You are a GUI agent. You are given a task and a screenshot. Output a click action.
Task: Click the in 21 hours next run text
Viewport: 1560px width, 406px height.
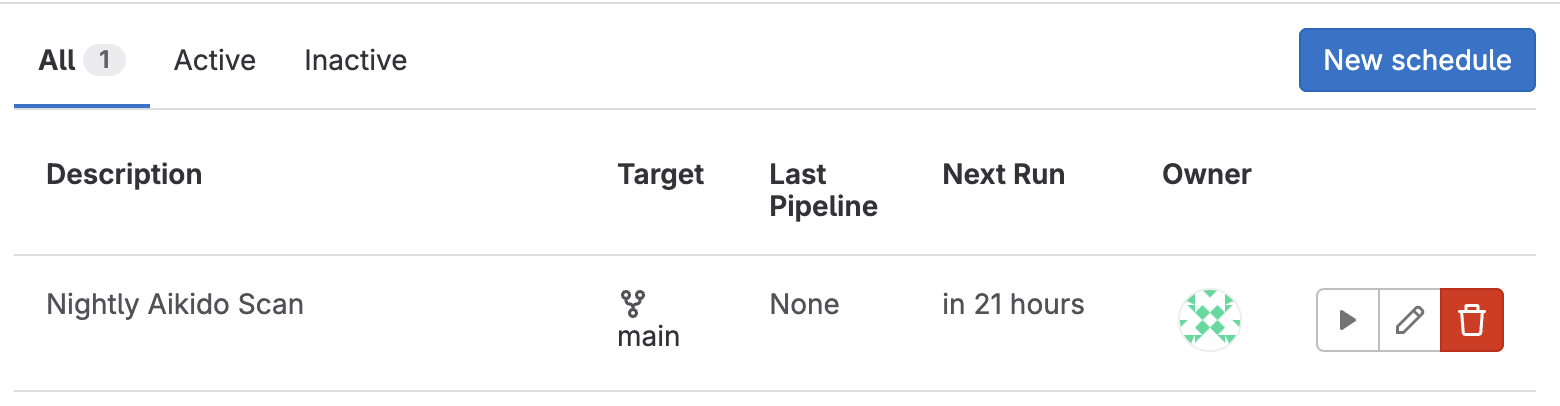1013,304
